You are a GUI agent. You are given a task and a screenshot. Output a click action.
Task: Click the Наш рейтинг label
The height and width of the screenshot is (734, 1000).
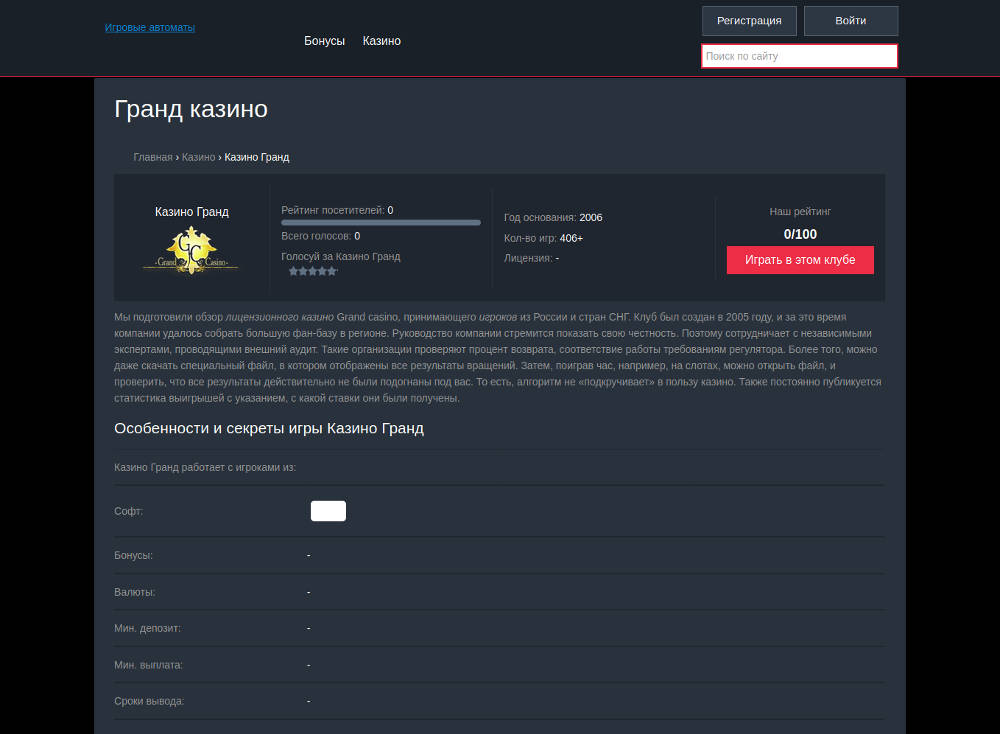tap(800, 212)
